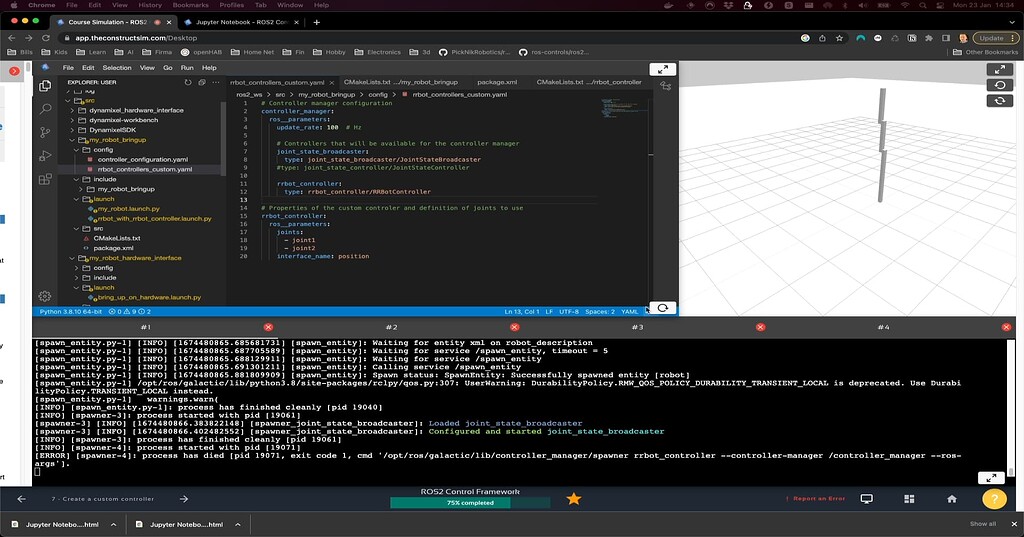
Task: Click Python 3.8.10 64-bit in status bar
Action: coord(71,312)
